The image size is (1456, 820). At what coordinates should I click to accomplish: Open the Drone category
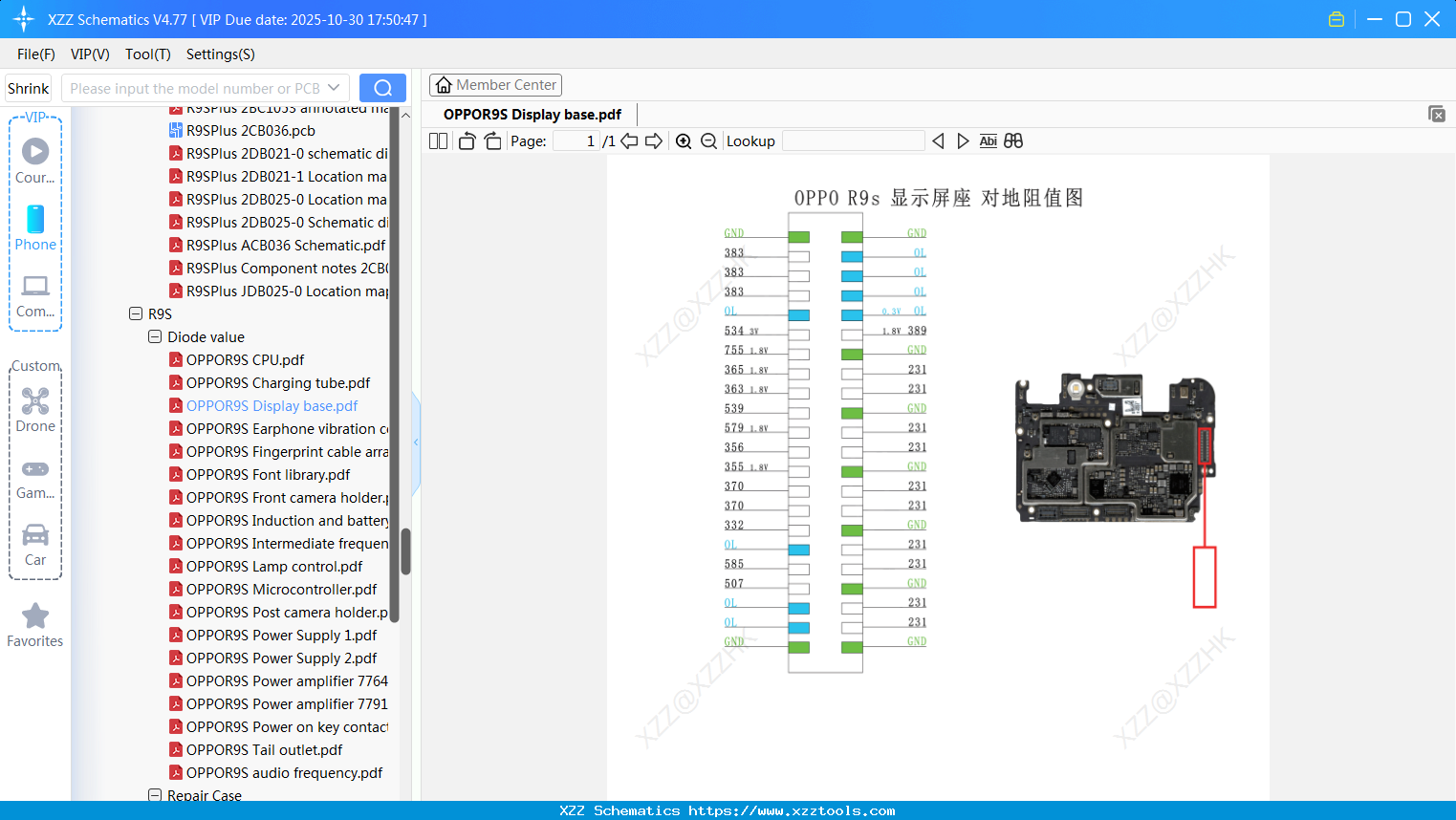coord(35,410)
